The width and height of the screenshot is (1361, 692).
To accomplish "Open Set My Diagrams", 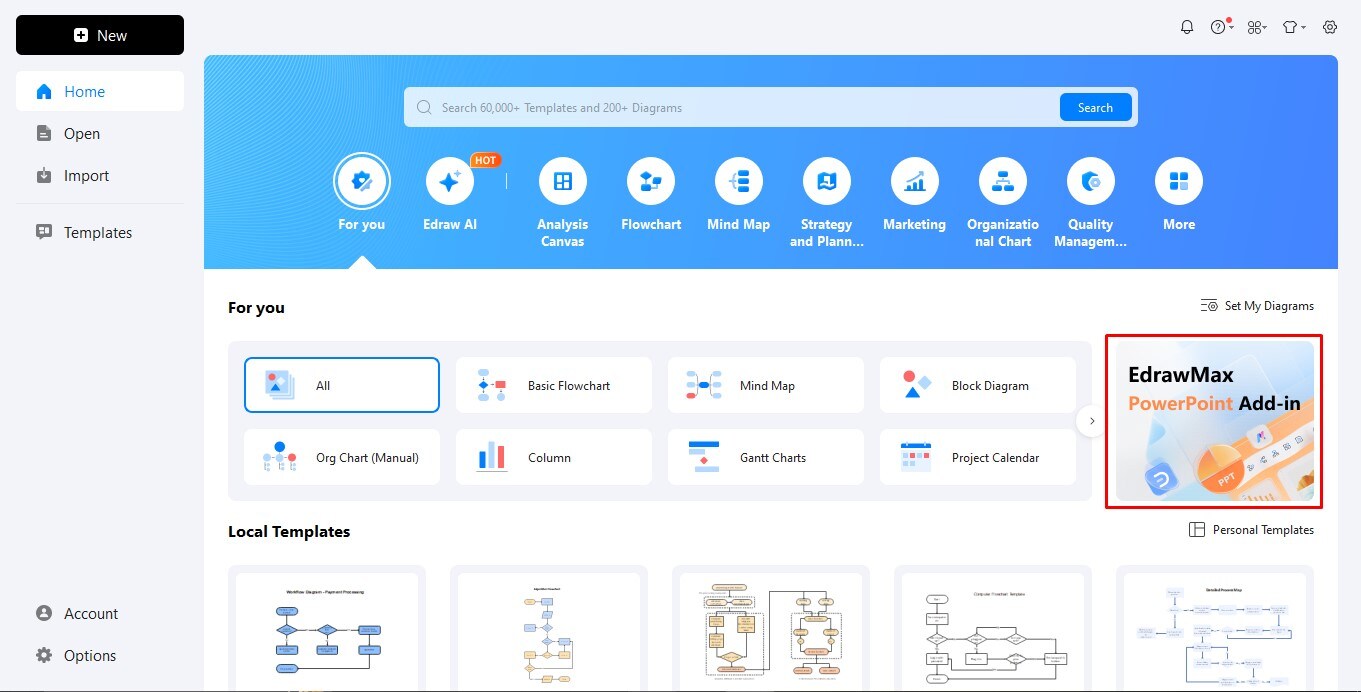I will (x=1257, y=306).
